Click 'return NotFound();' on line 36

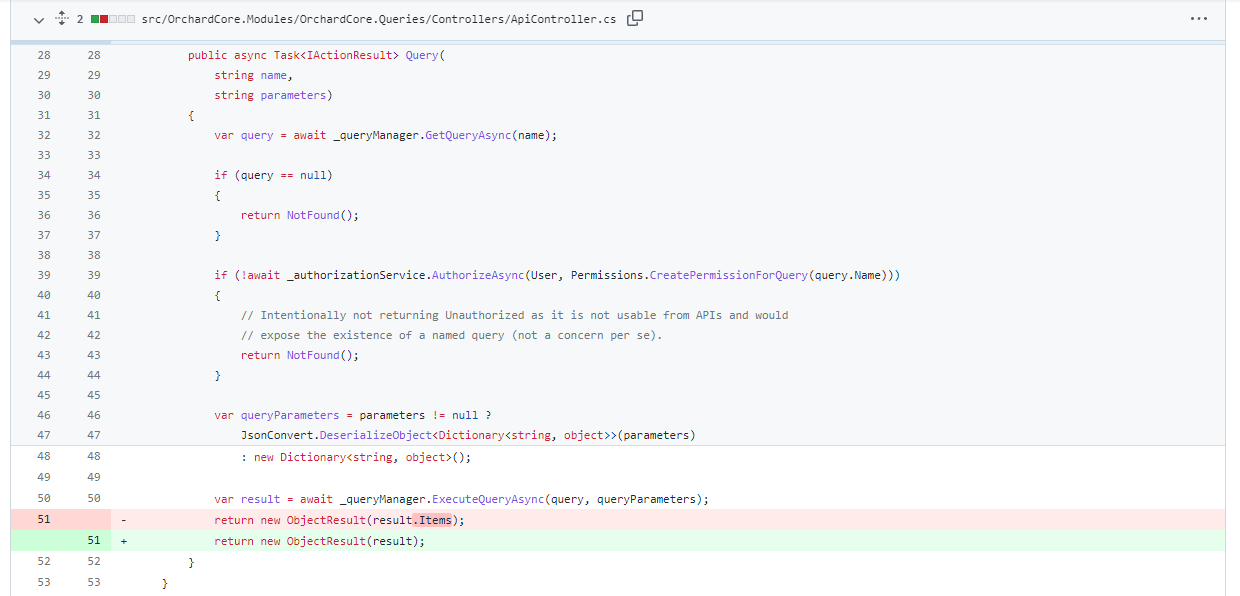(x=299, y=215)
